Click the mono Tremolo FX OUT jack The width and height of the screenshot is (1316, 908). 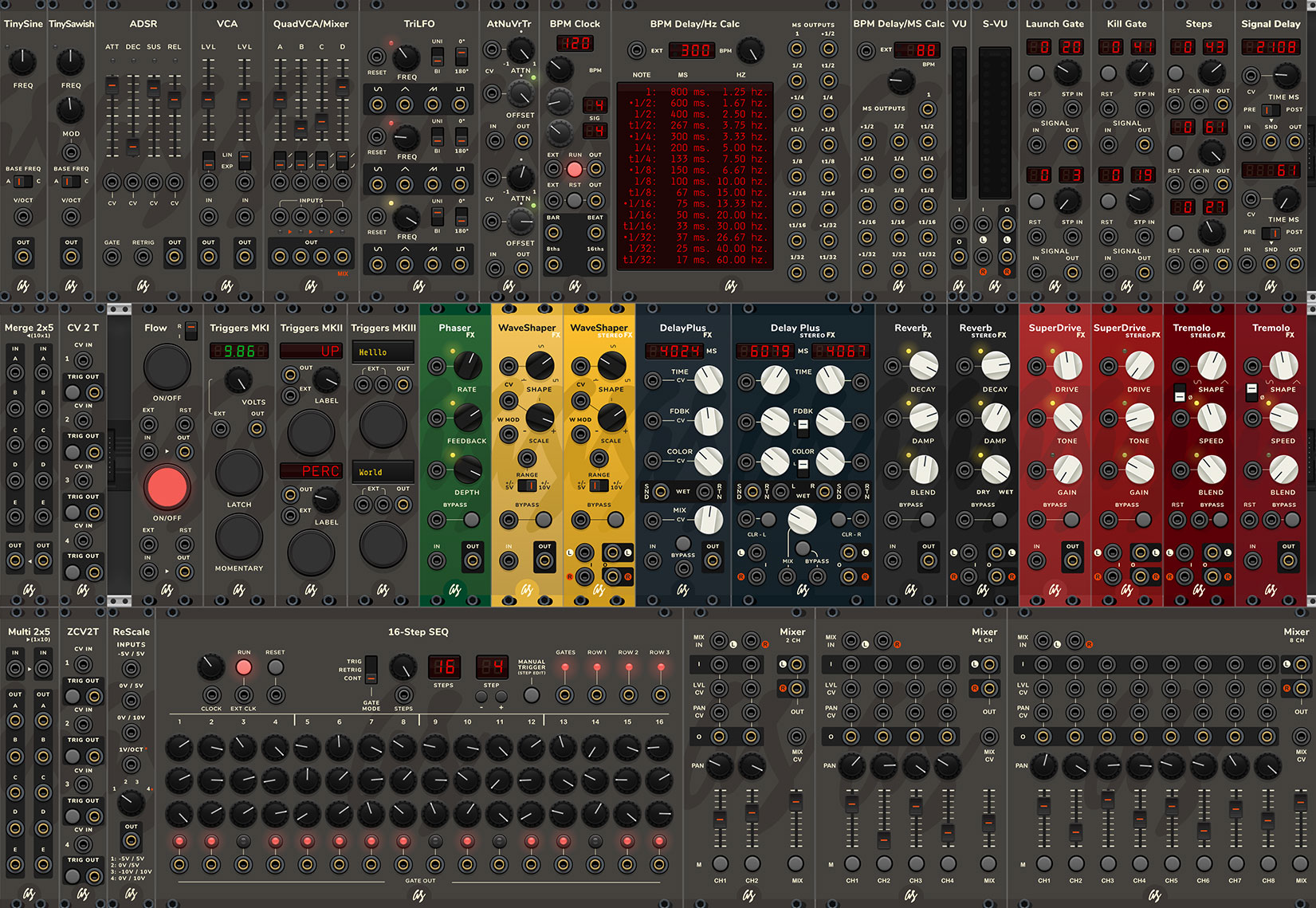point(1288,560)
